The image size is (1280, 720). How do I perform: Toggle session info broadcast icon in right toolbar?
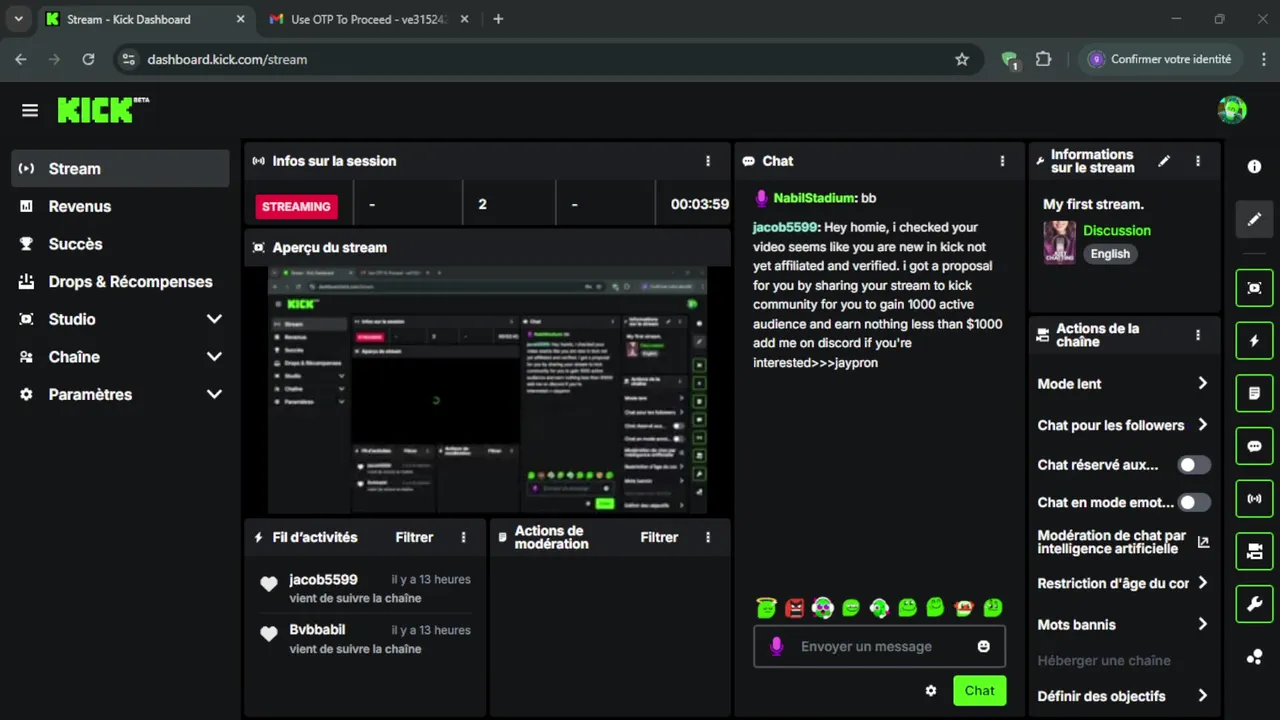(1255, 498)
